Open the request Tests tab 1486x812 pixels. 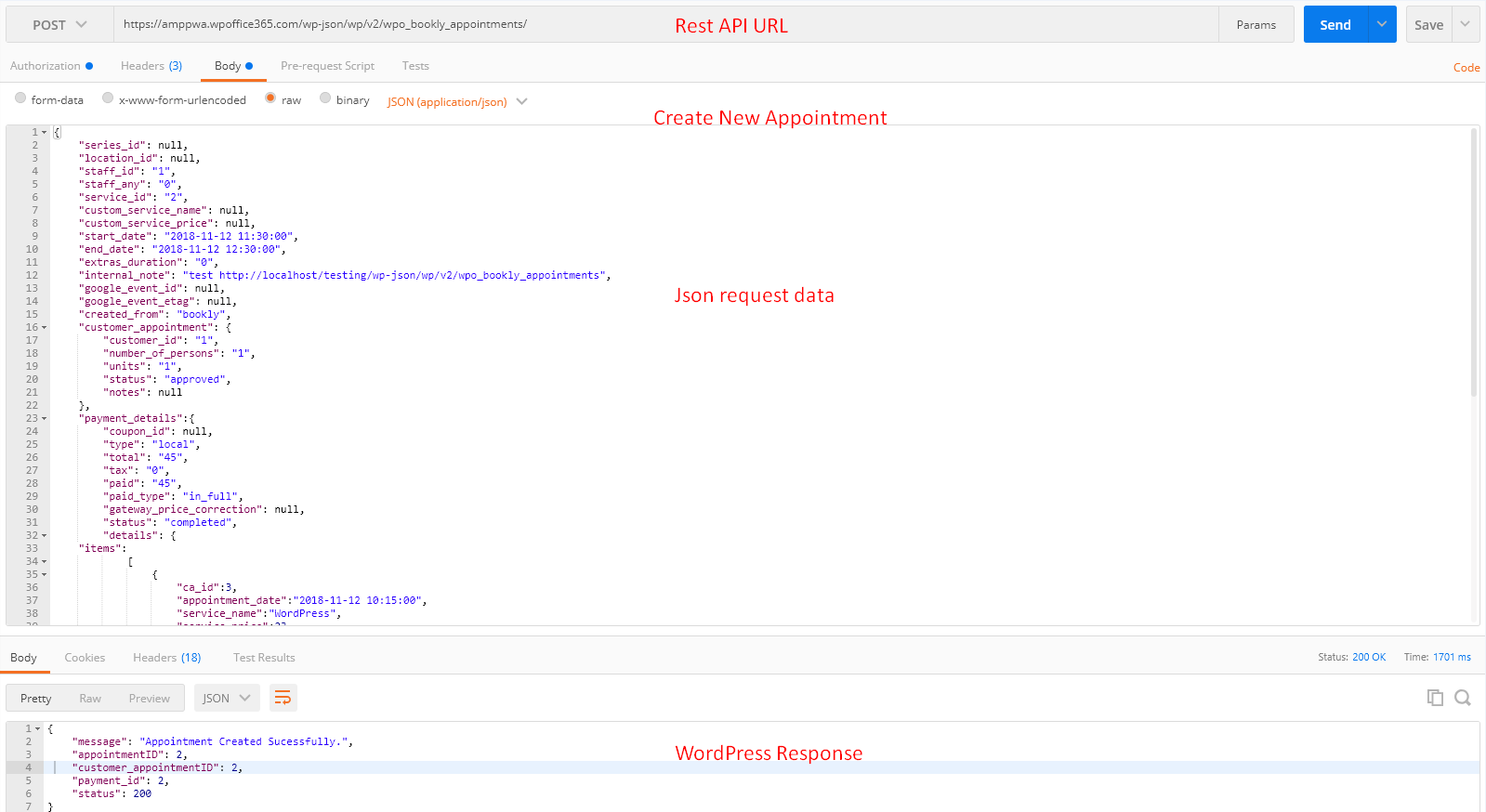415,66
